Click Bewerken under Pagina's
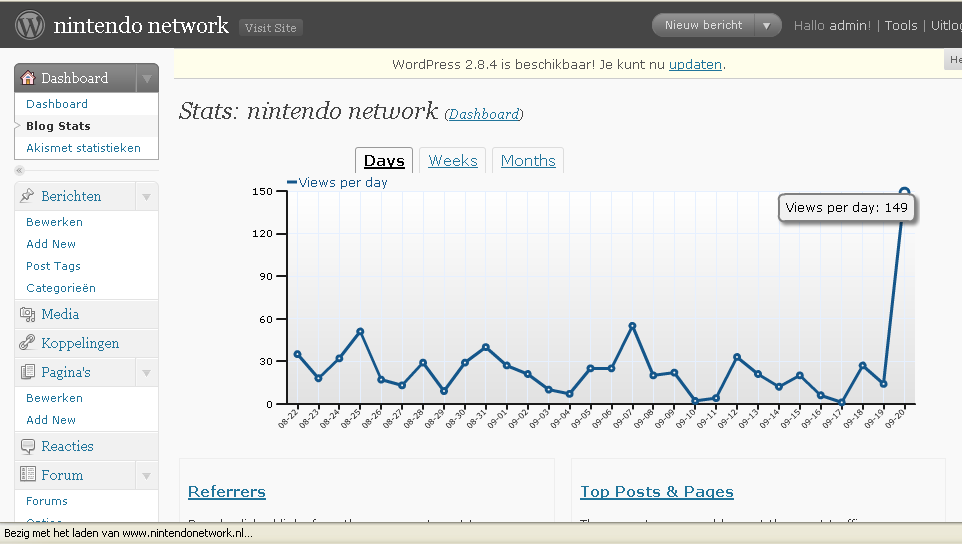The width and height of the screenshot is (962, 544). click(x=54, y=398)
